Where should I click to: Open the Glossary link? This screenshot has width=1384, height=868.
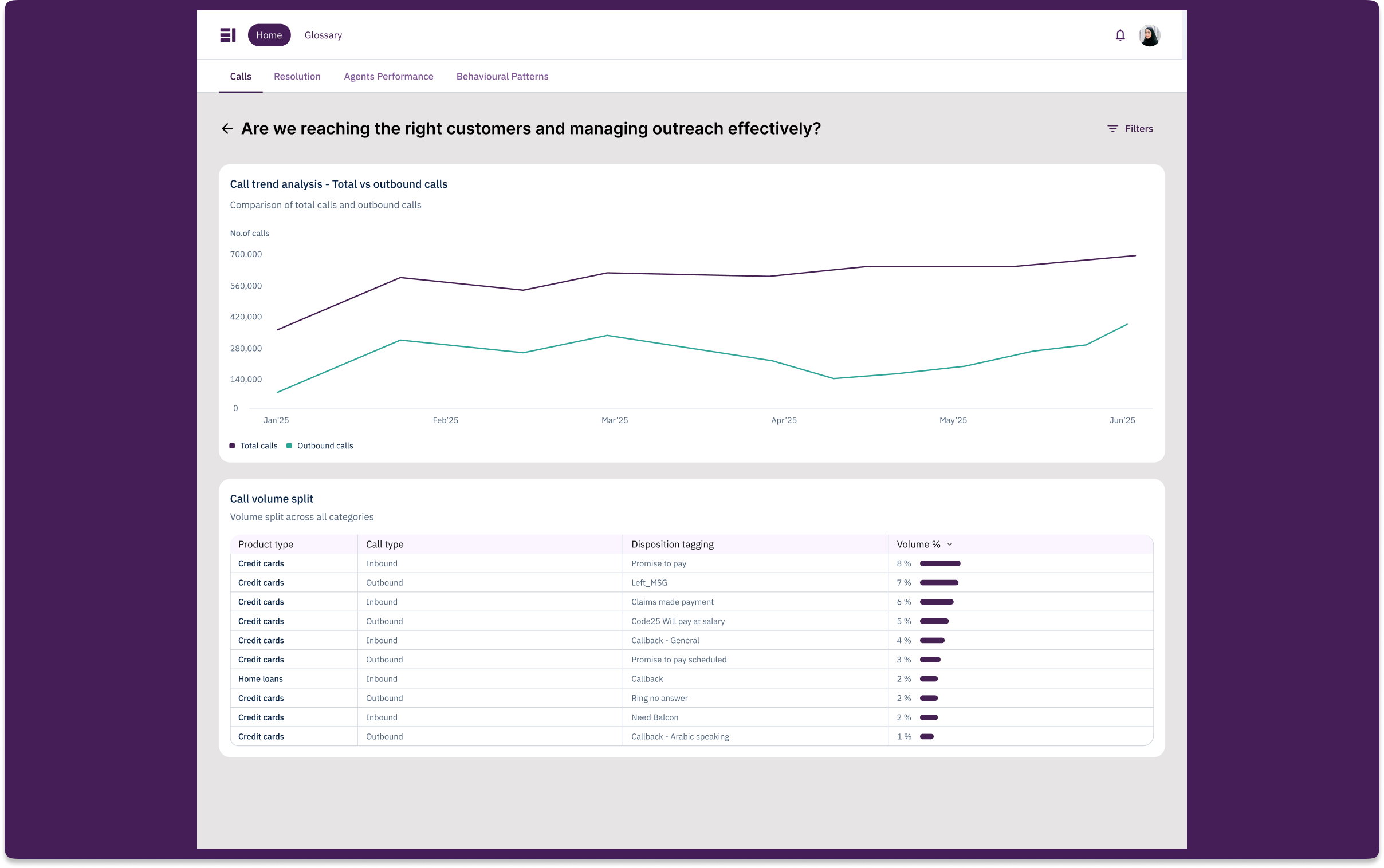click(323, 35)
